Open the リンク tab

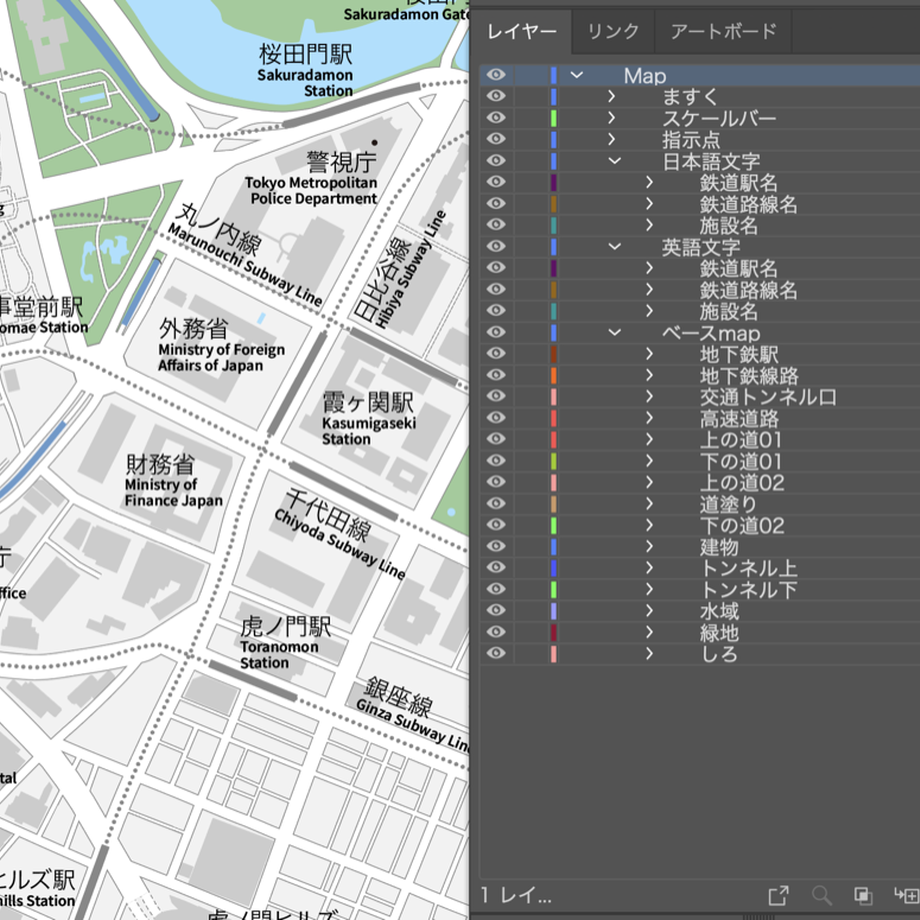point(613,31)
